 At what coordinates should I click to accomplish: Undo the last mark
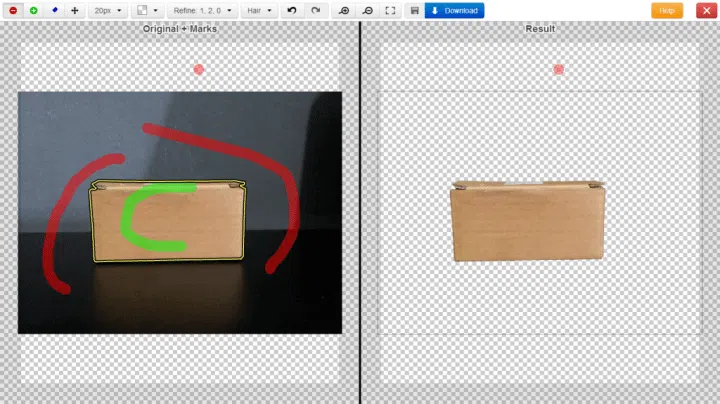[x=292, y=11]
